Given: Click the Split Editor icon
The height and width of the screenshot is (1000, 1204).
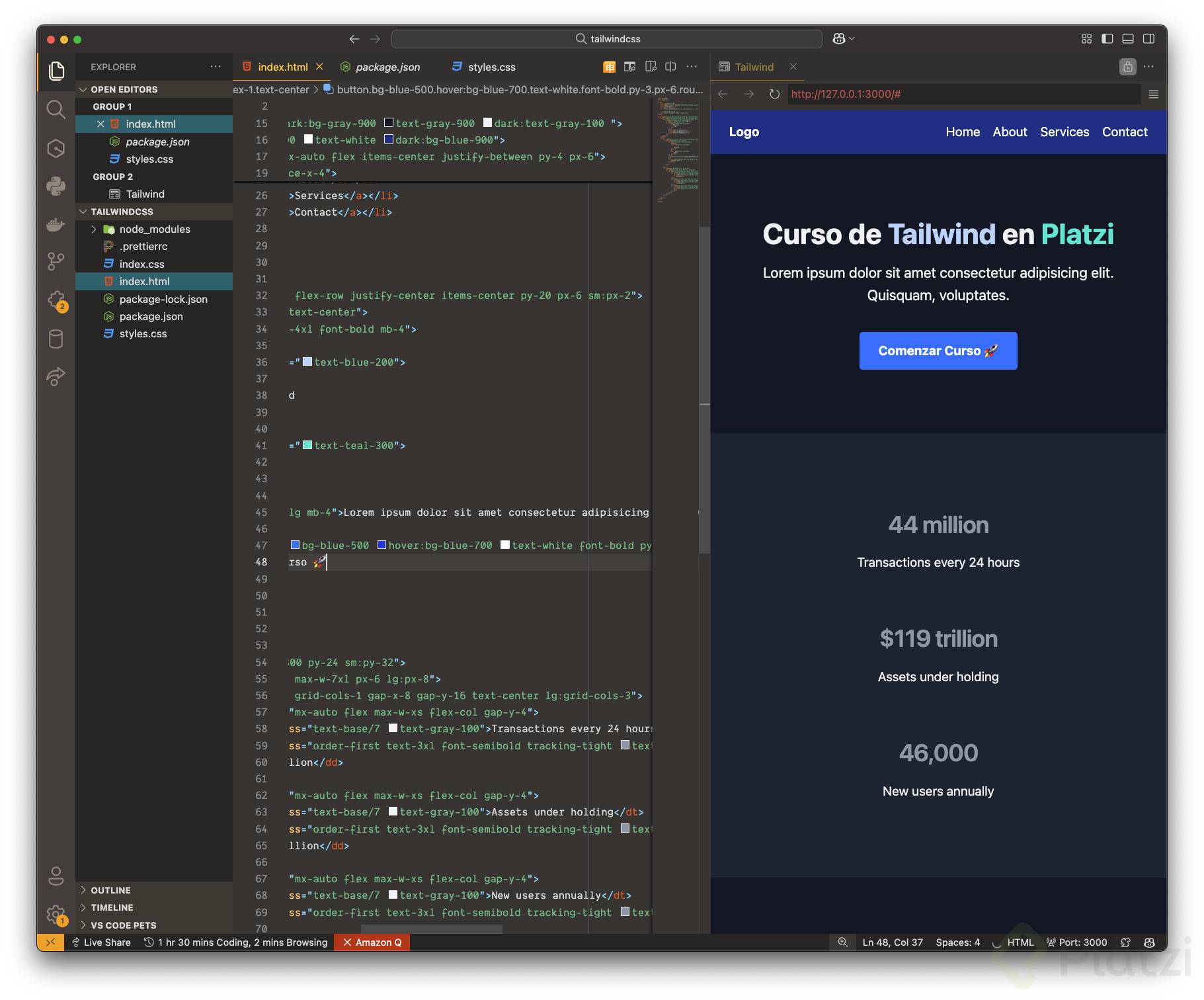Looking at the screenshot, I should pos(670,67).
